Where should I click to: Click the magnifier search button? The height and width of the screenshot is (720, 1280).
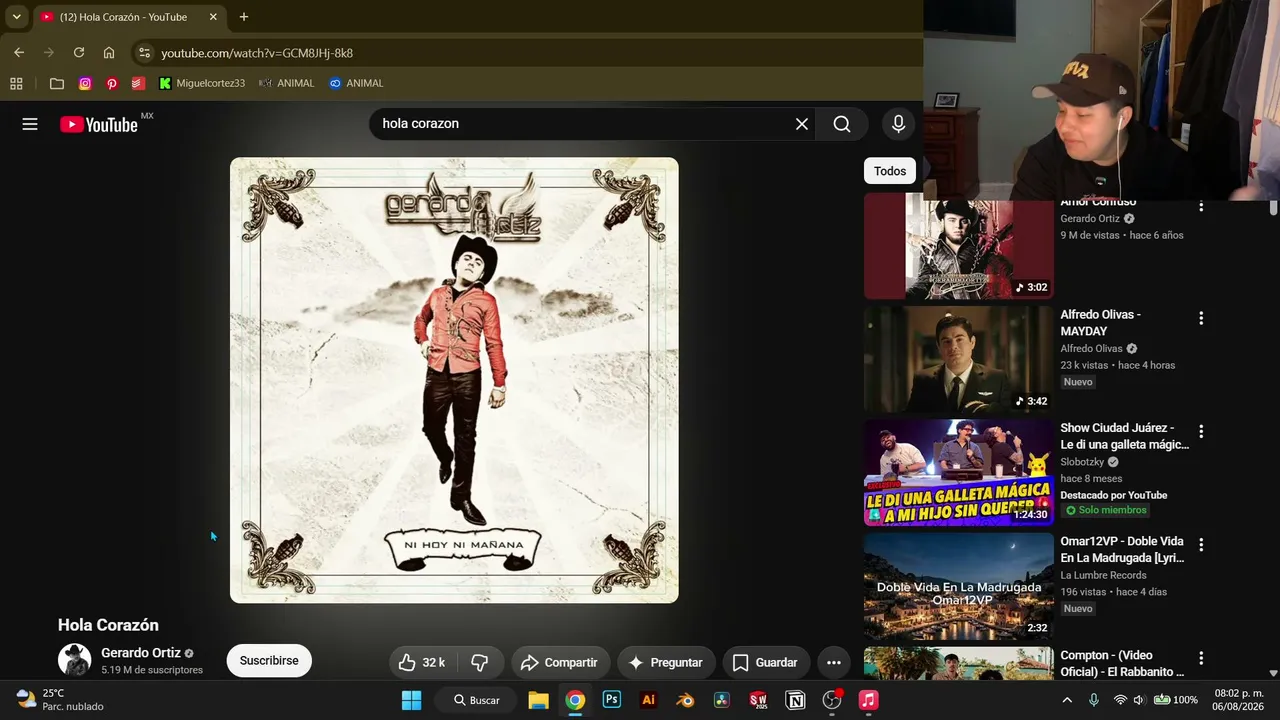pos(842,124)
